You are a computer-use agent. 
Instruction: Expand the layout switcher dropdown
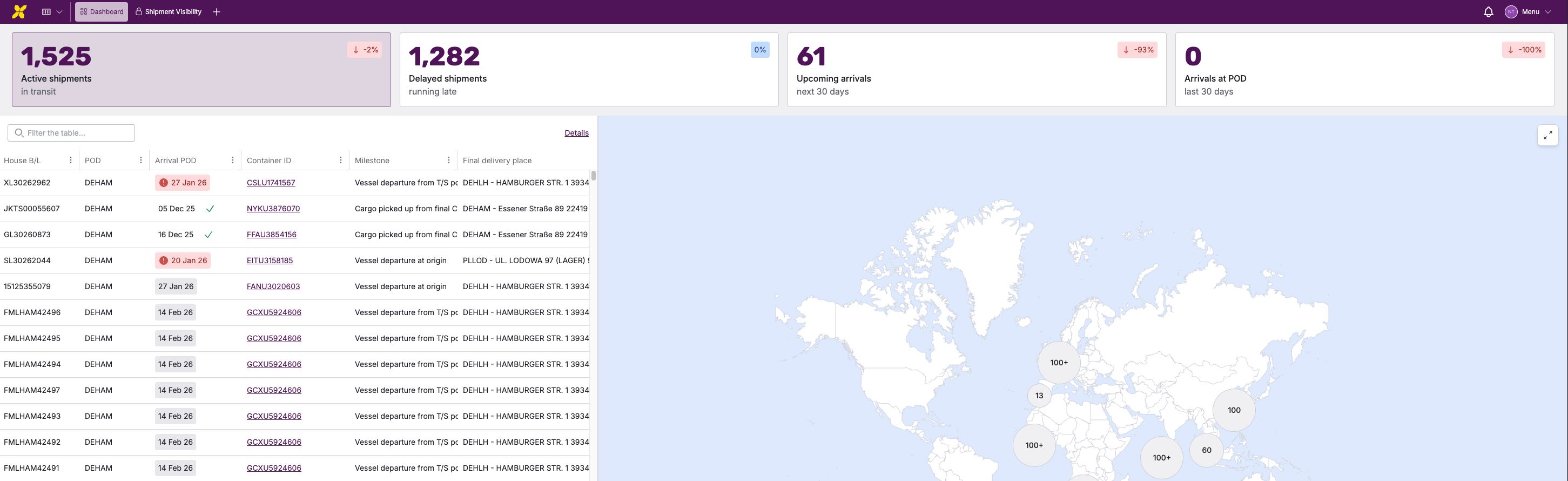52,11
